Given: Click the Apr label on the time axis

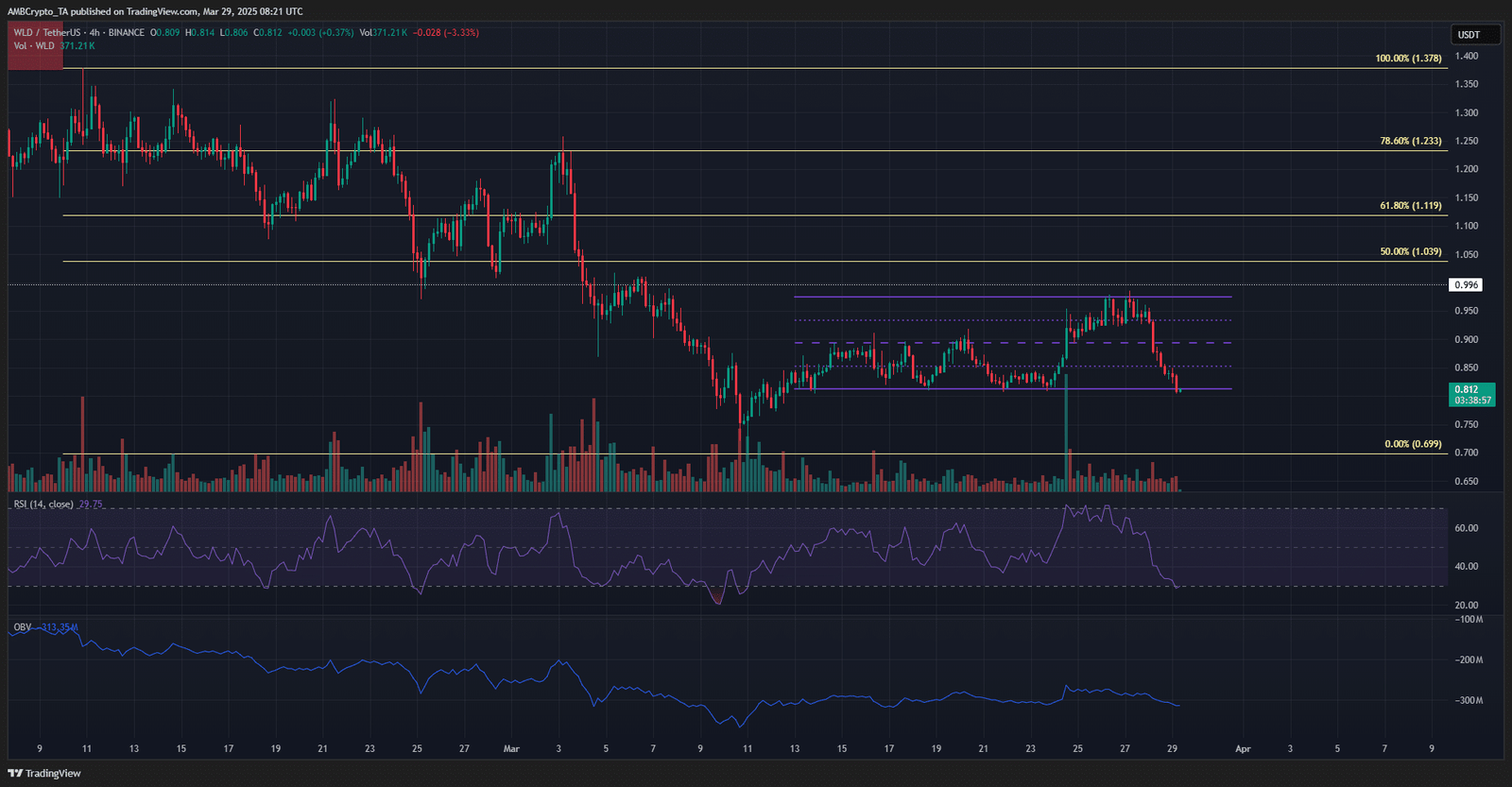Looking at the screenshot, I should click(1243, 749).
